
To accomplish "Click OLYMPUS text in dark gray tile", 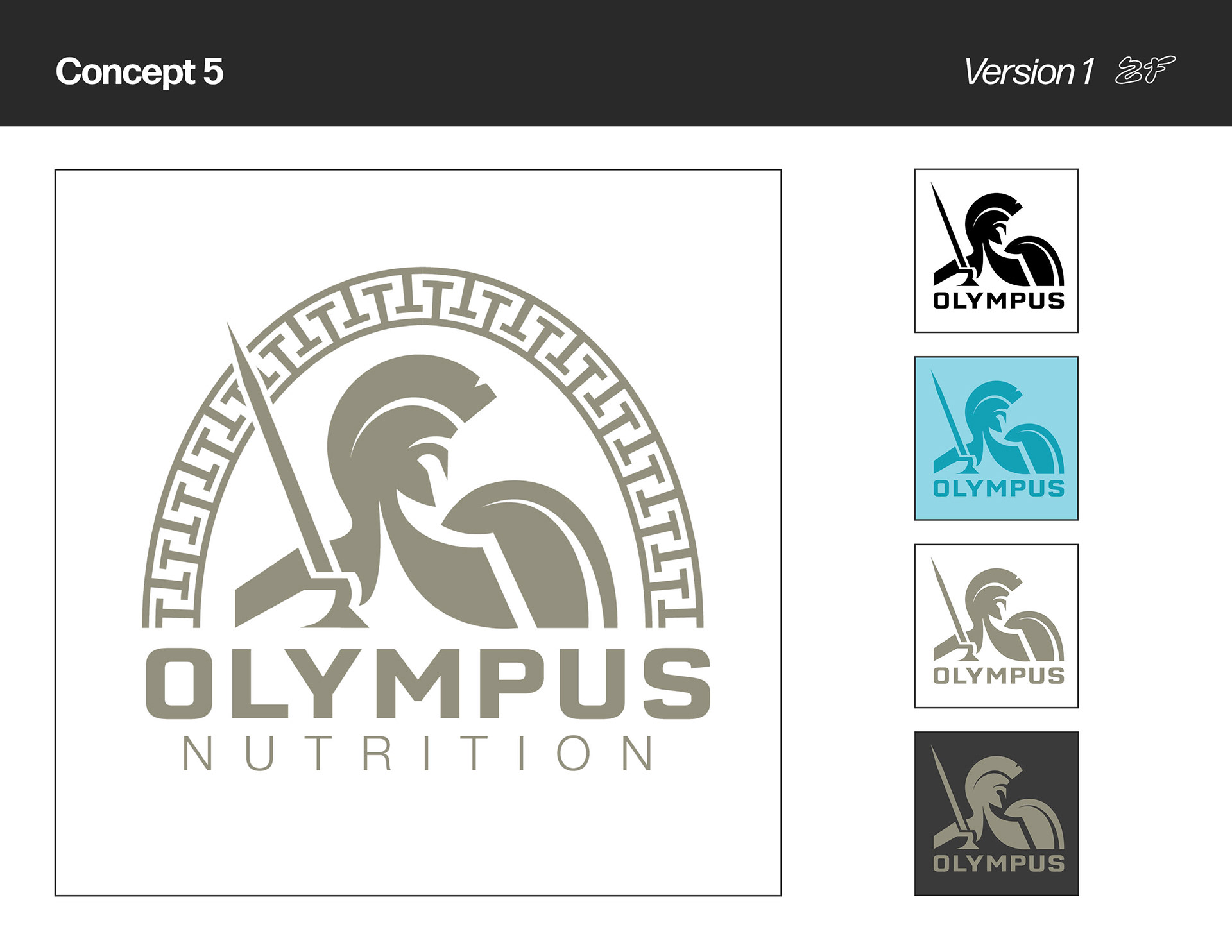I will 998,863.
